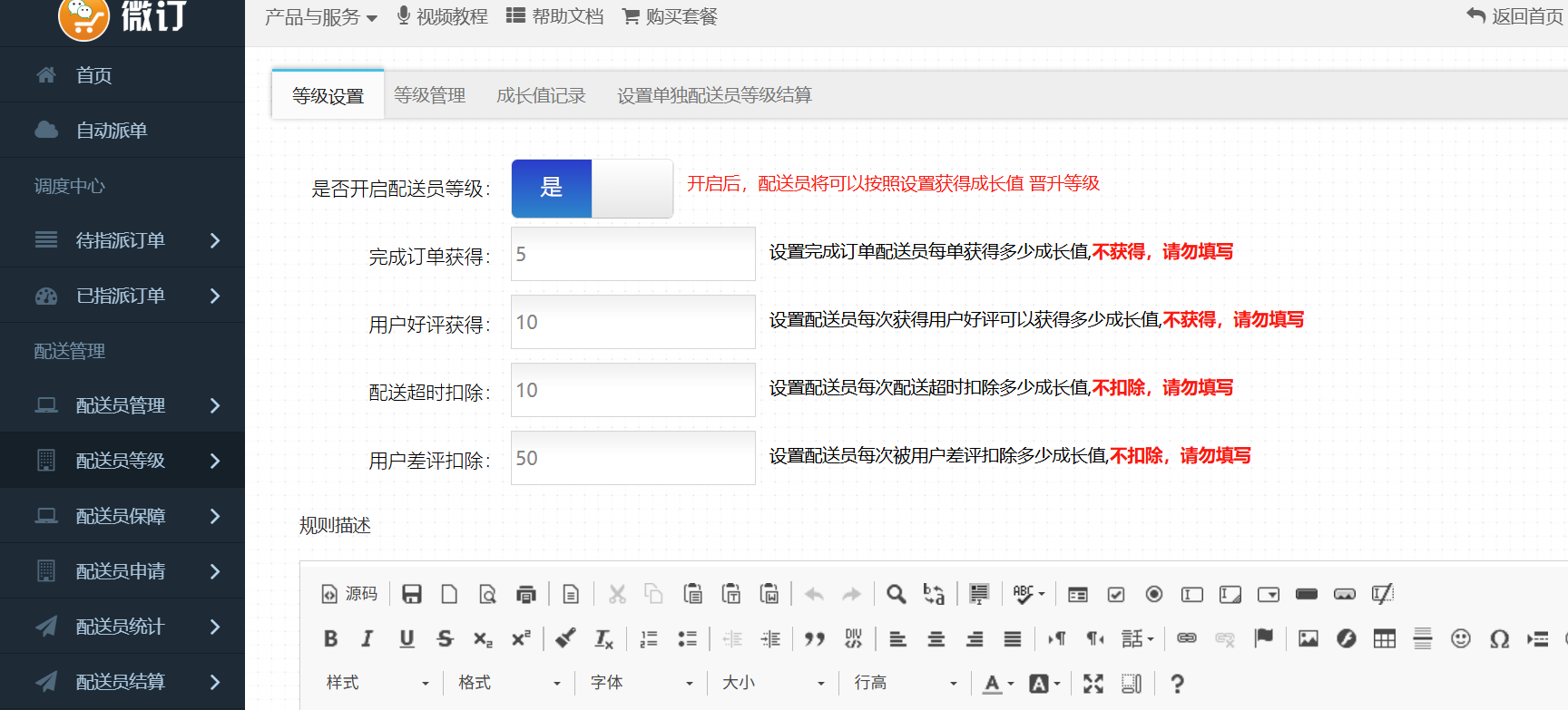Insert an anchor with the flag icon

click(x=1263, y=638)
